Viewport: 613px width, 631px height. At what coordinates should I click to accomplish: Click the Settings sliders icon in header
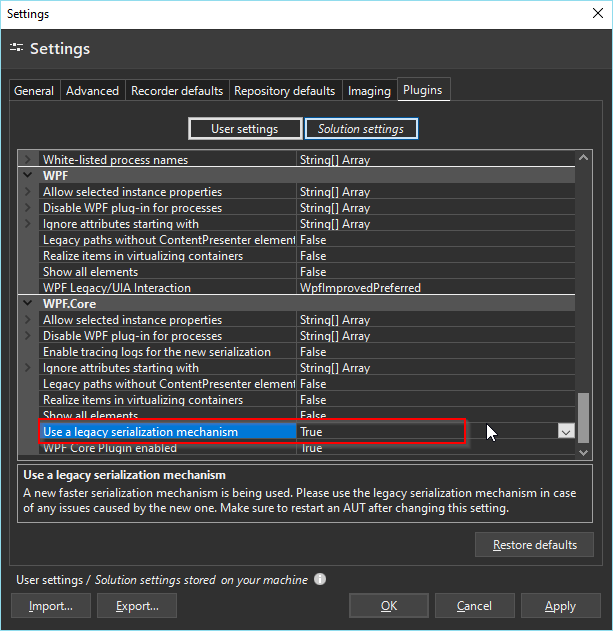(x=17, y=48)
